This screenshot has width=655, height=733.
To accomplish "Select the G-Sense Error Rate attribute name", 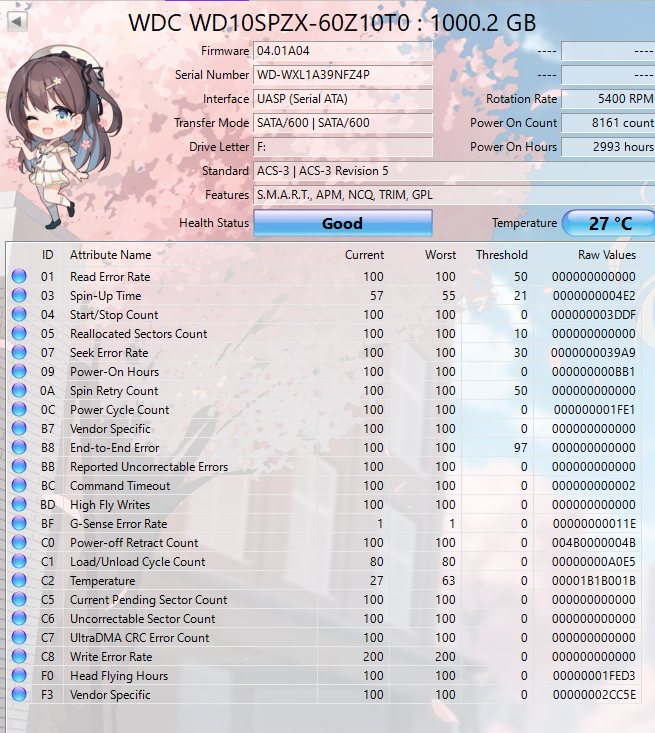I will coord(119,524).
